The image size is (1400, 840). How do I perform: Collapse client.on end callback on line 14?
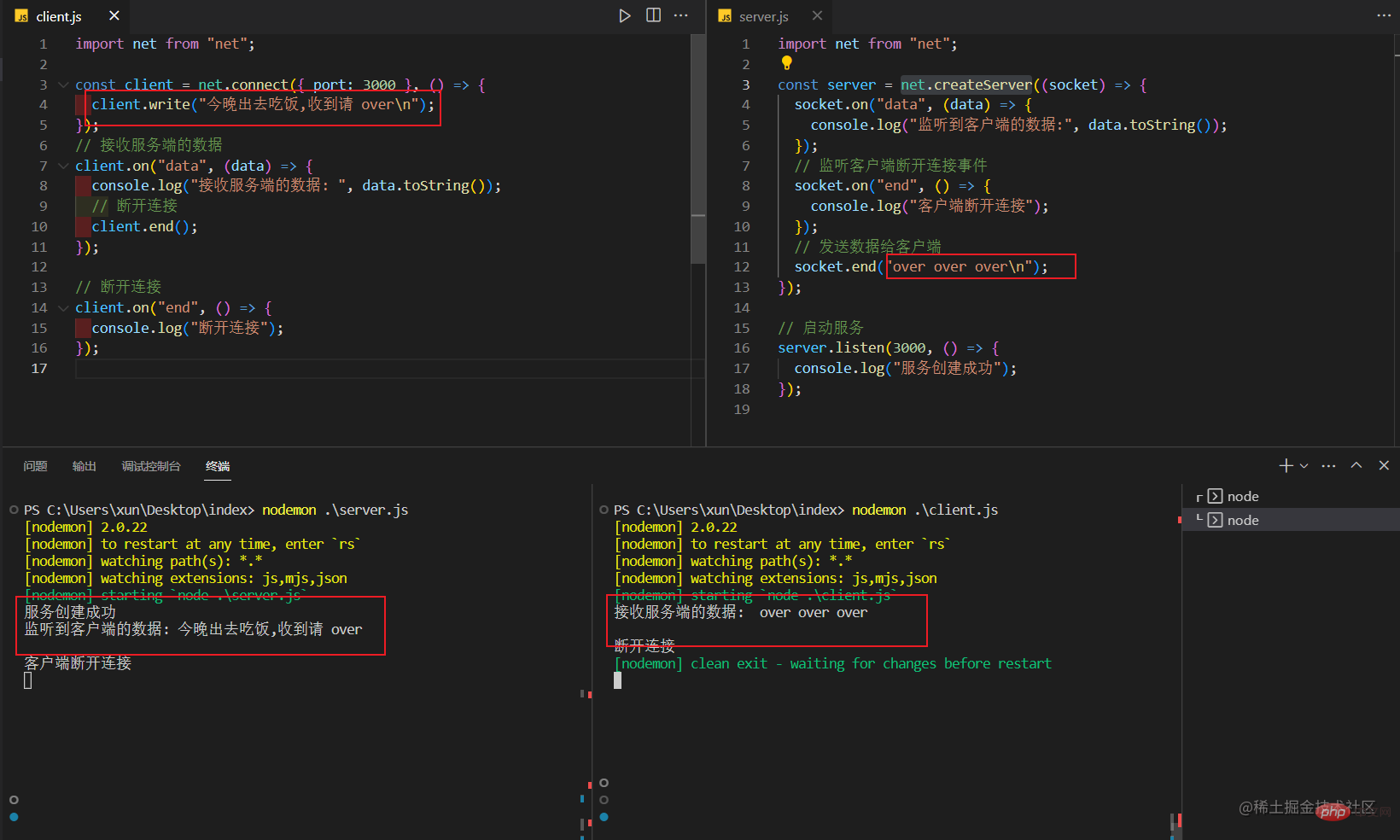coord(63,307)
